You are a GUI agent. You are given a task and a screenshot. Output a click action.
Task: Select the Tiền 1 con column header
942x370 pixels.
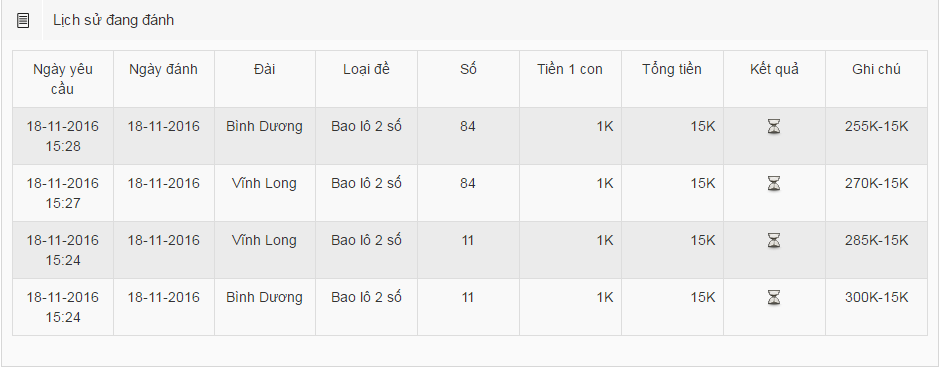(x=571, y=79)
